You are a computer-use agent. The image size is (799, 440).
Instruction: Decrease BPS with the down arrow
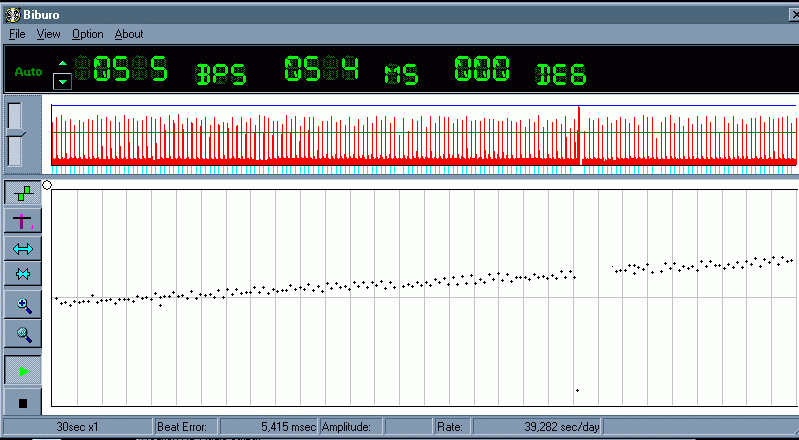pos(63,81)
